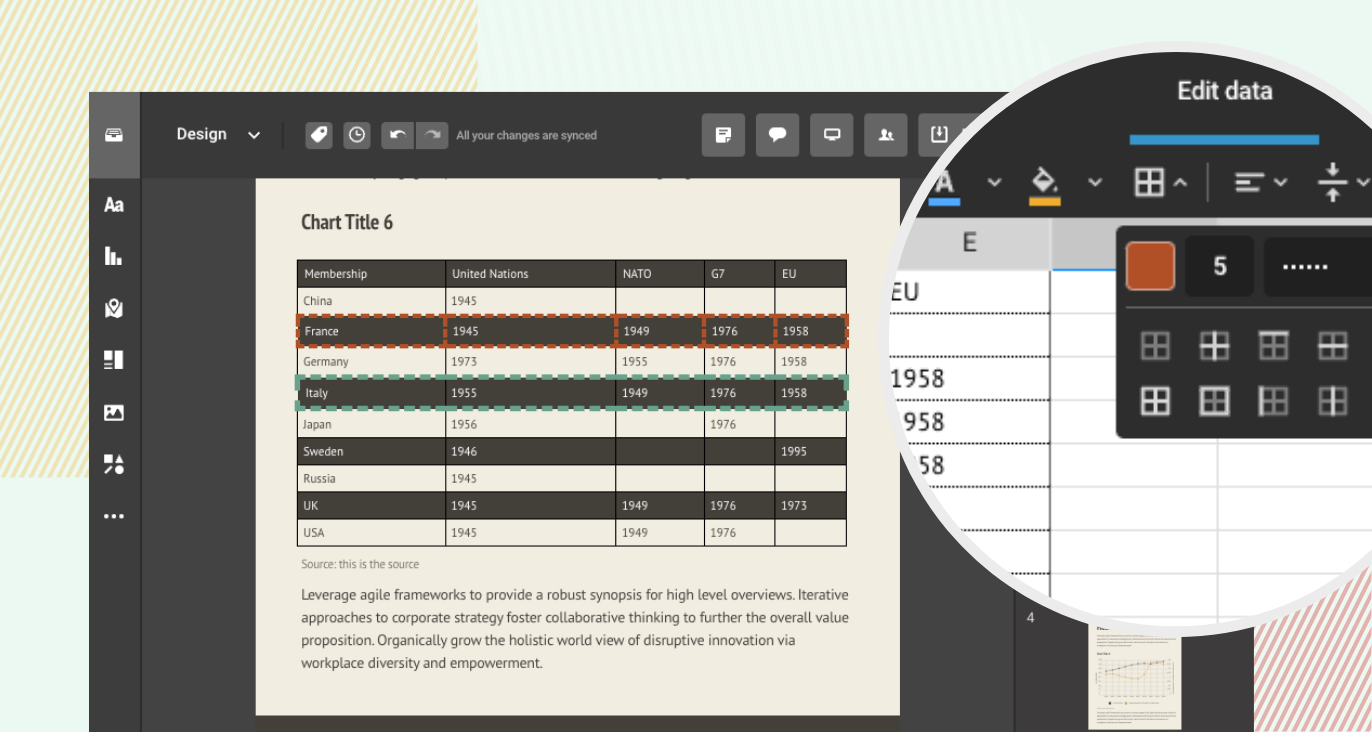Click the undo arrow in the toolbar
The height and width of the screenshot is (732, 1372).
click(x=397, y=135)
